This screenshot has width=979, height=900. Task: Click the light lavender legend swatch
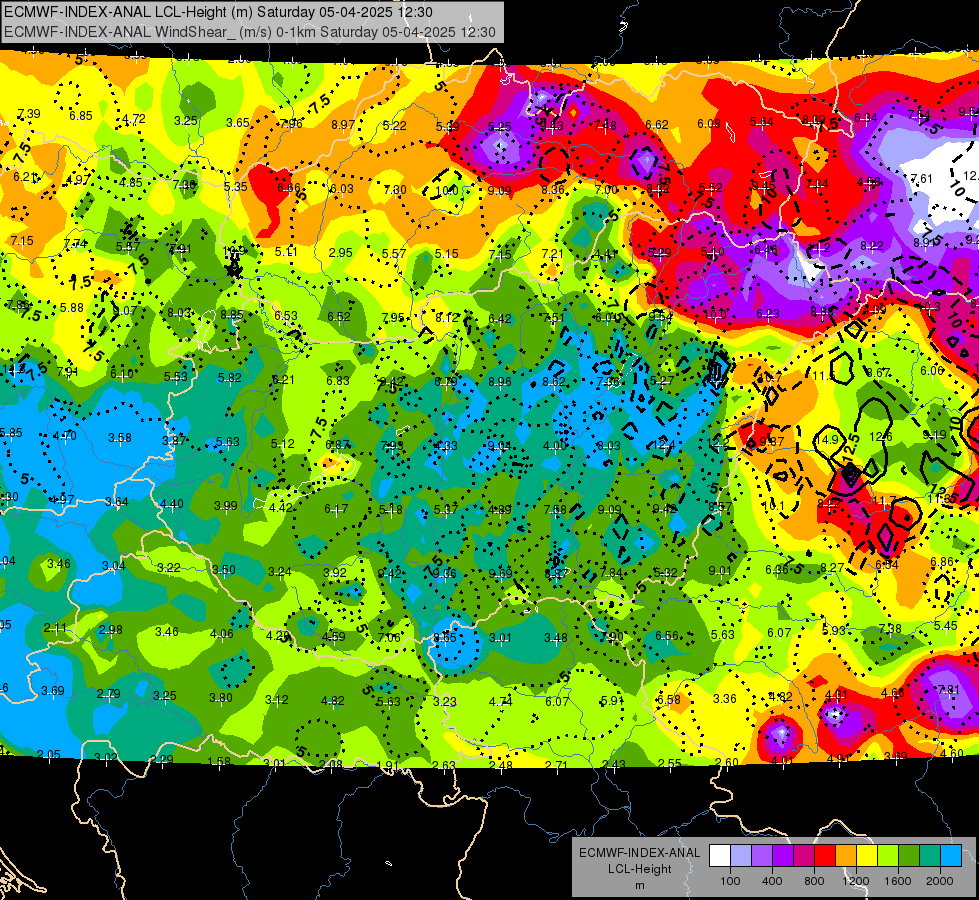click(x=740, y=856)
